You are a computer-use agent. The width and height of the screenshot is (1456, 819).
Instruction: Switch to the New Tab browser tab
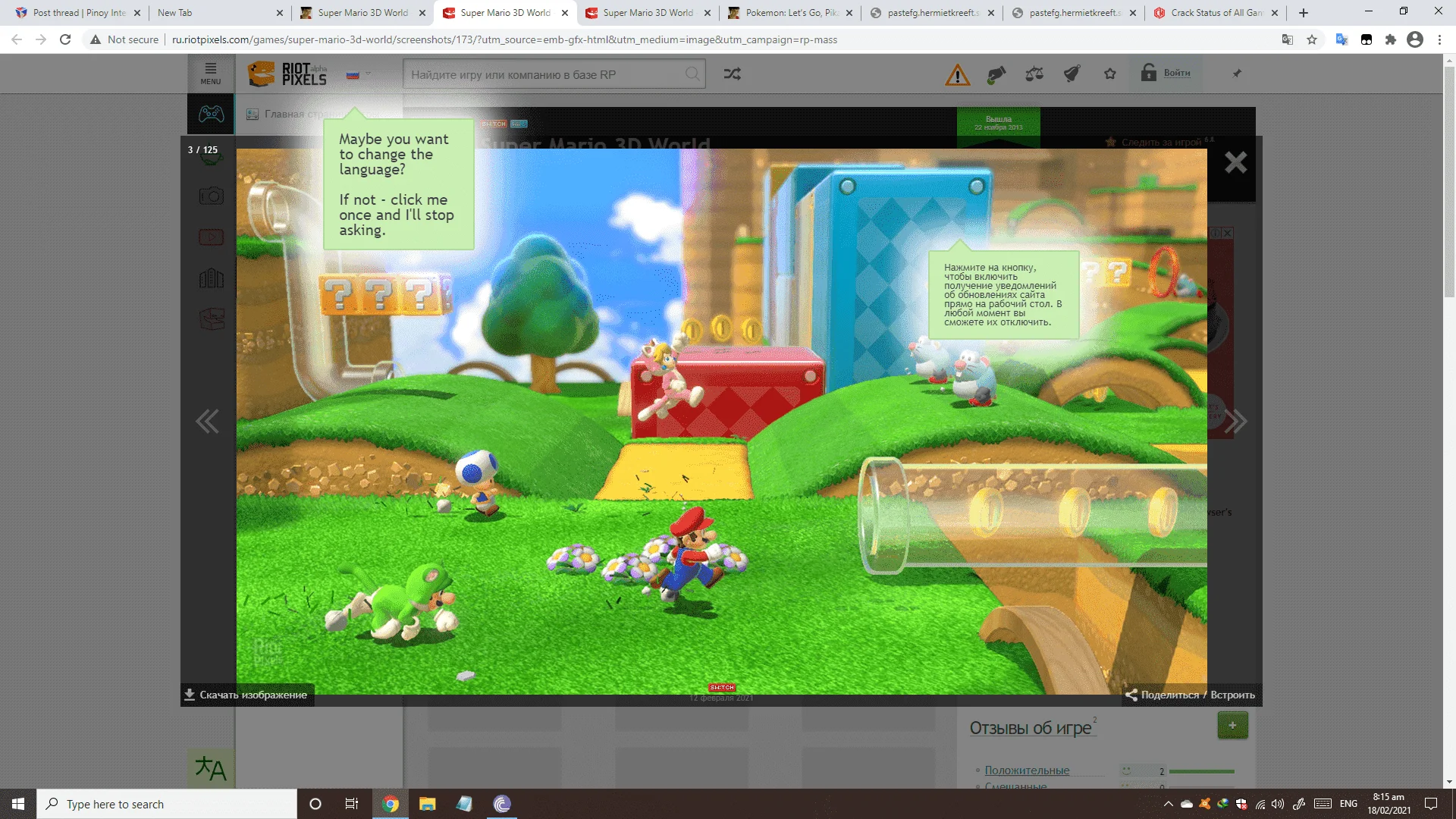[x=218, y=13]
